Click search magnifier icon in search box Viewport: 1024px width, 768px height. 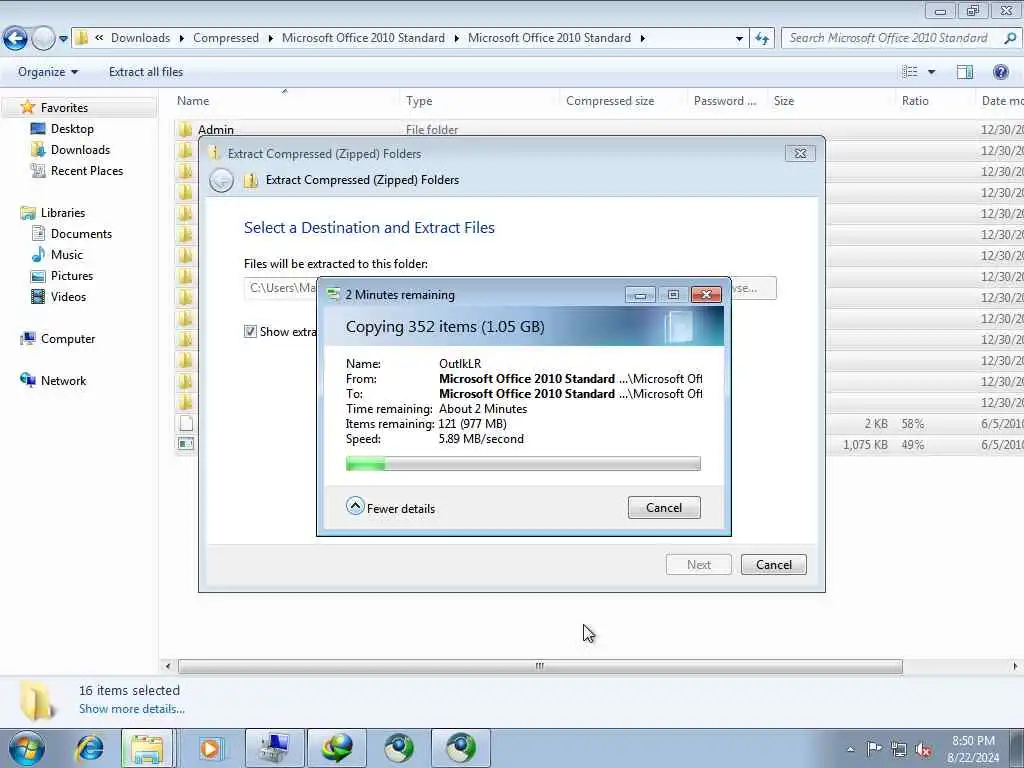tap(1010, 38)
